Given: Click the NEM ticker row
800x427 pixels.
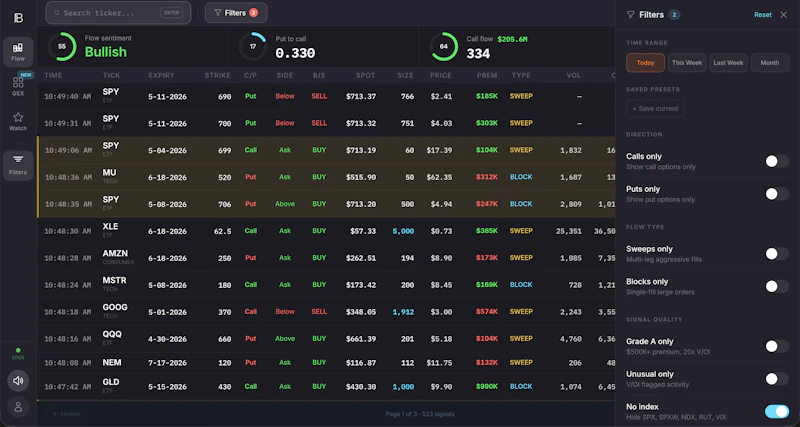Looking at the screenshot, I should [x=327, y=363].
